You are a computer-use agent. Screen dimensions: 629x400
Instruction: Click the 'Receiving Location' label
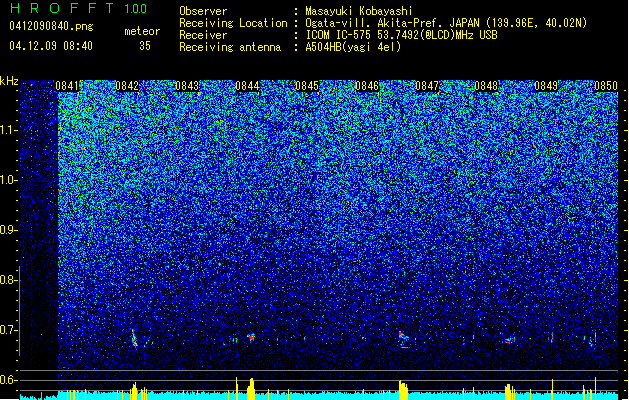tap(233, 23)
